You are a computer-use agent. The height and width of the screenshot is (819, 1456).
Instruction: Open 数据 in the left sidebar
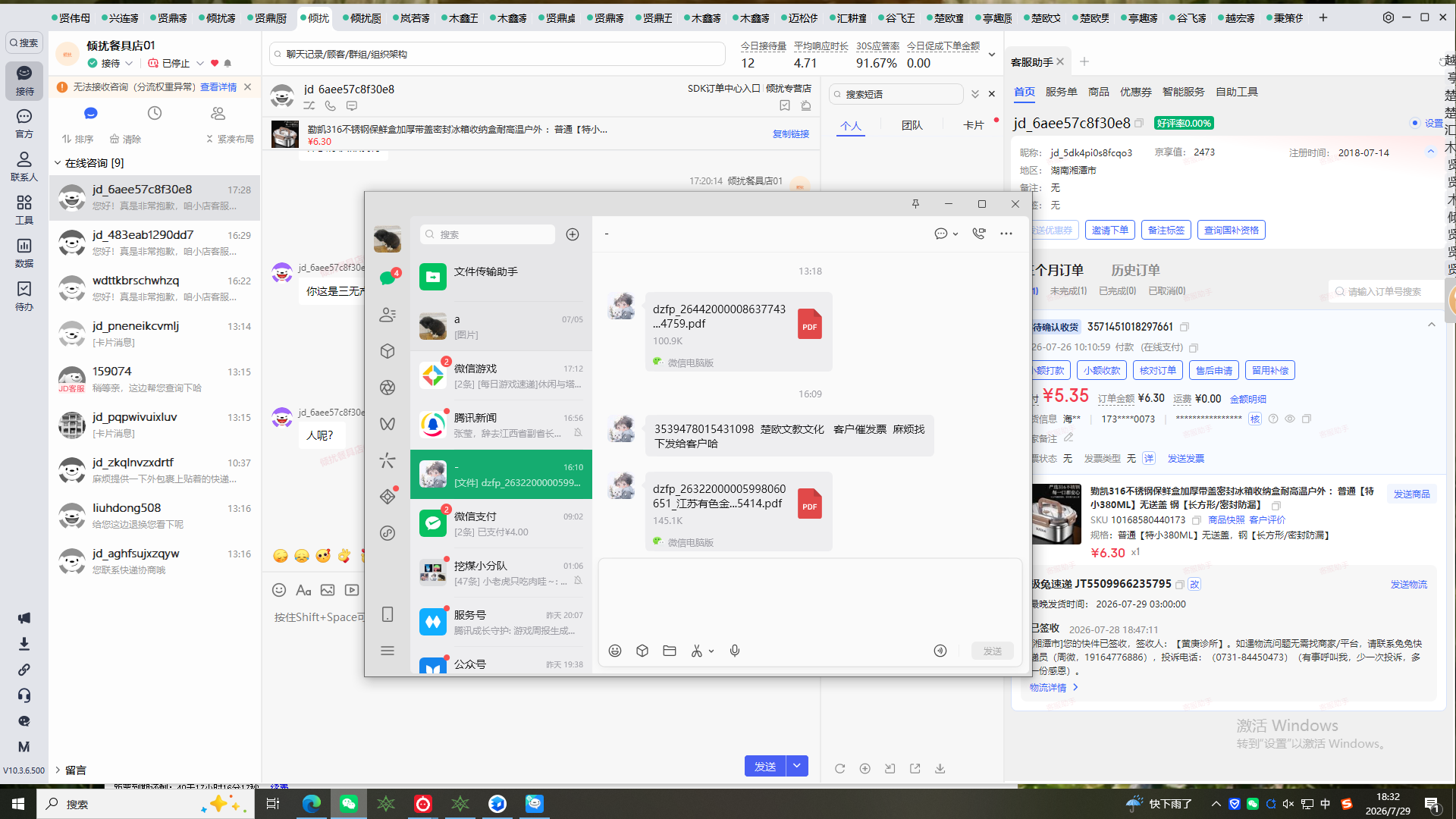tap(24, 253)
